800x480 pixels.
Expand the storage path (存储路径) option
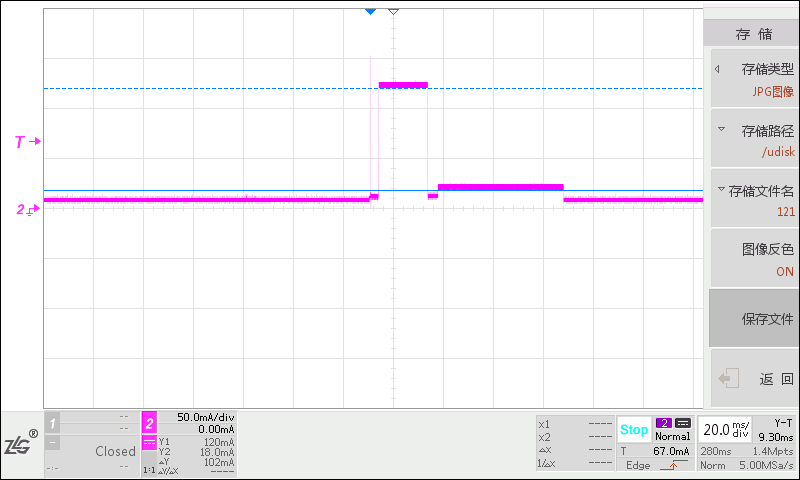tap(755, 141)
